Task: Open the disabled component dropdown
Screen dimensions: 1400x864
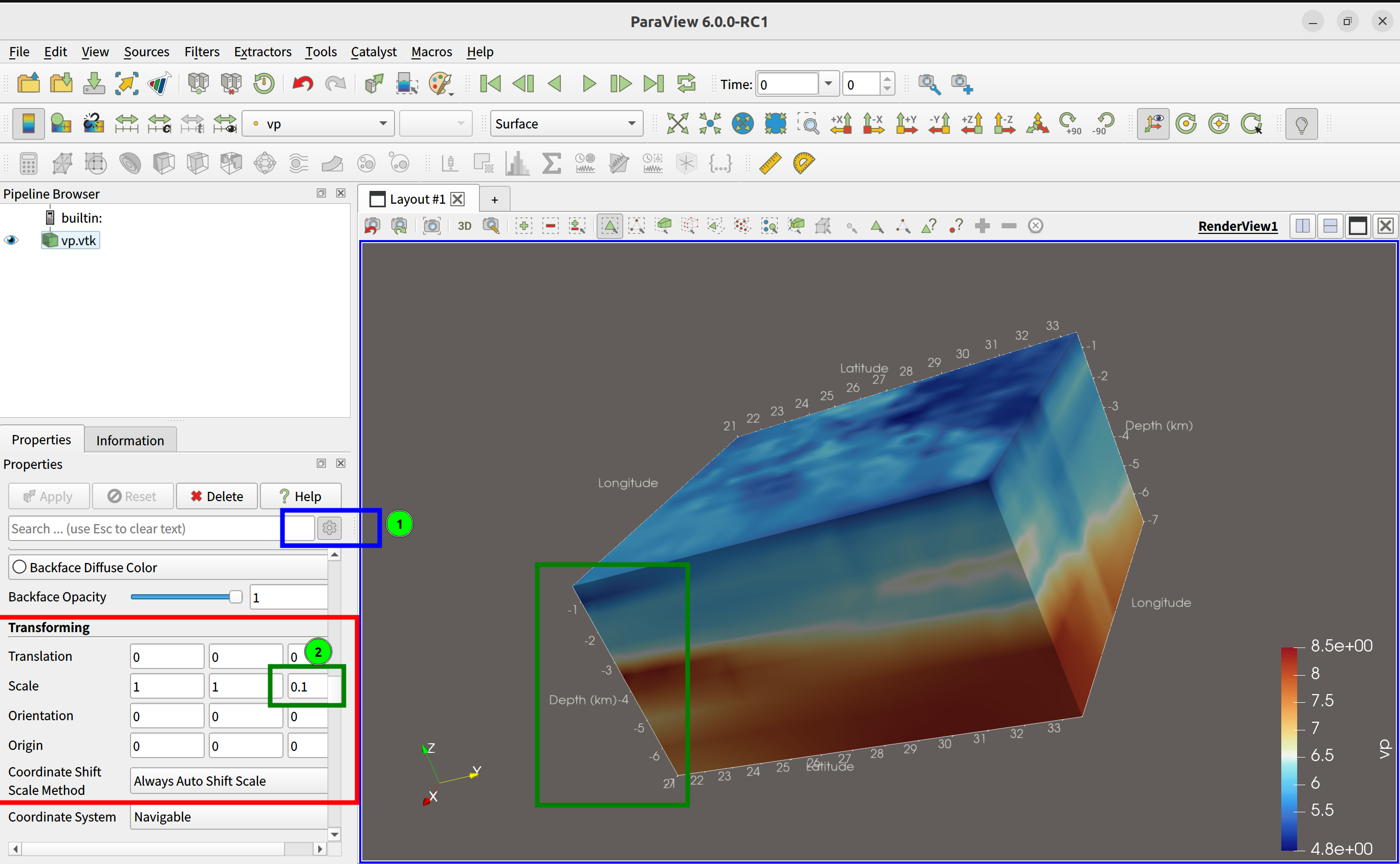Action: pos(436,124)
